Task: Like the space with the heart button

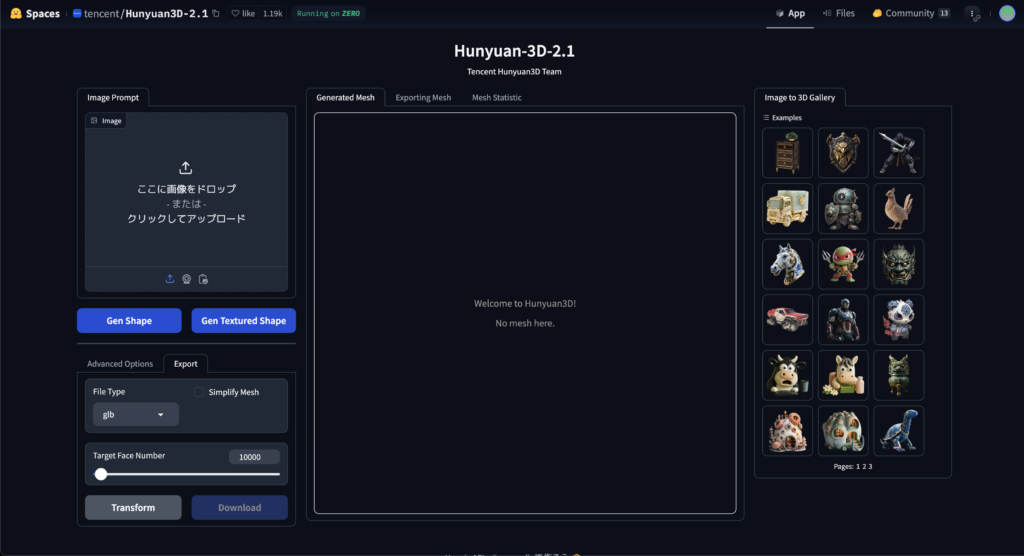Action: (x=243, y=13)
